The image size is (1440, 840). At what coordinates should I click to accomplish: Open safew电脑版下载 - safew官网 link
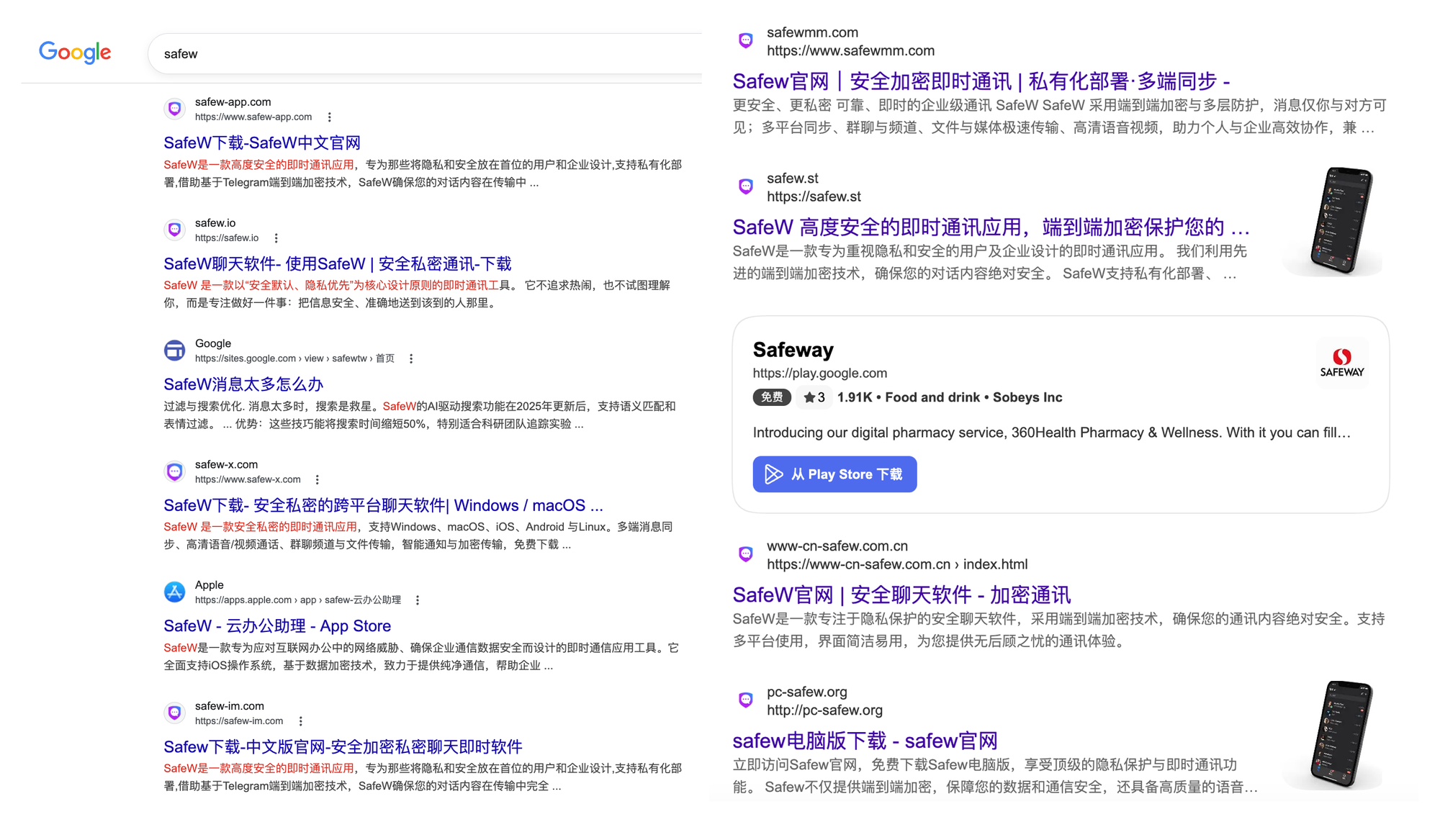[865, 741]
